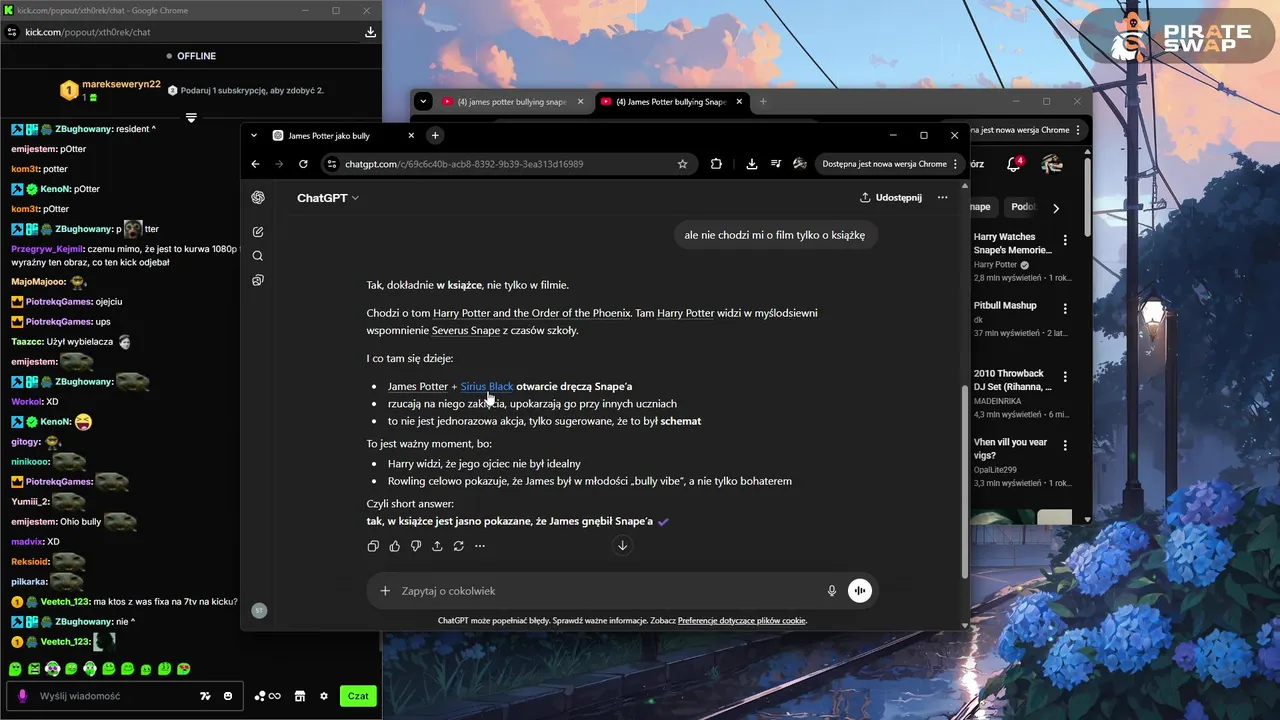Open Chrome profile avatar in ChatGPT window
This screenshot has height=720, width=1280.
(800, 164)
